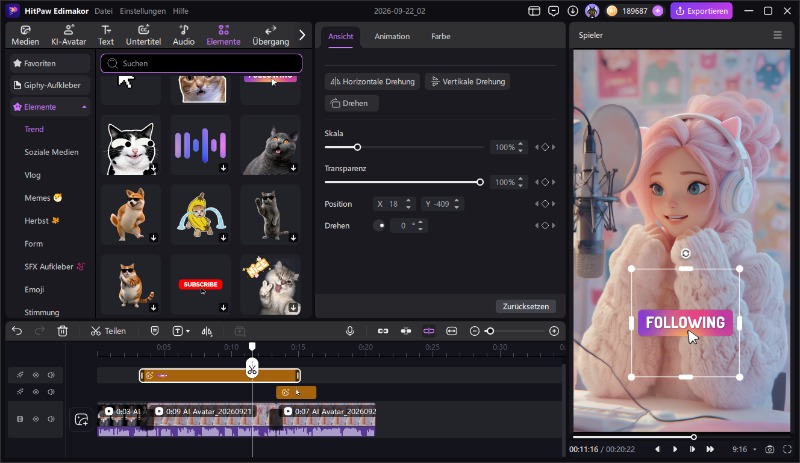Select the purple audio waveform sticker

(x=201, y=145)
